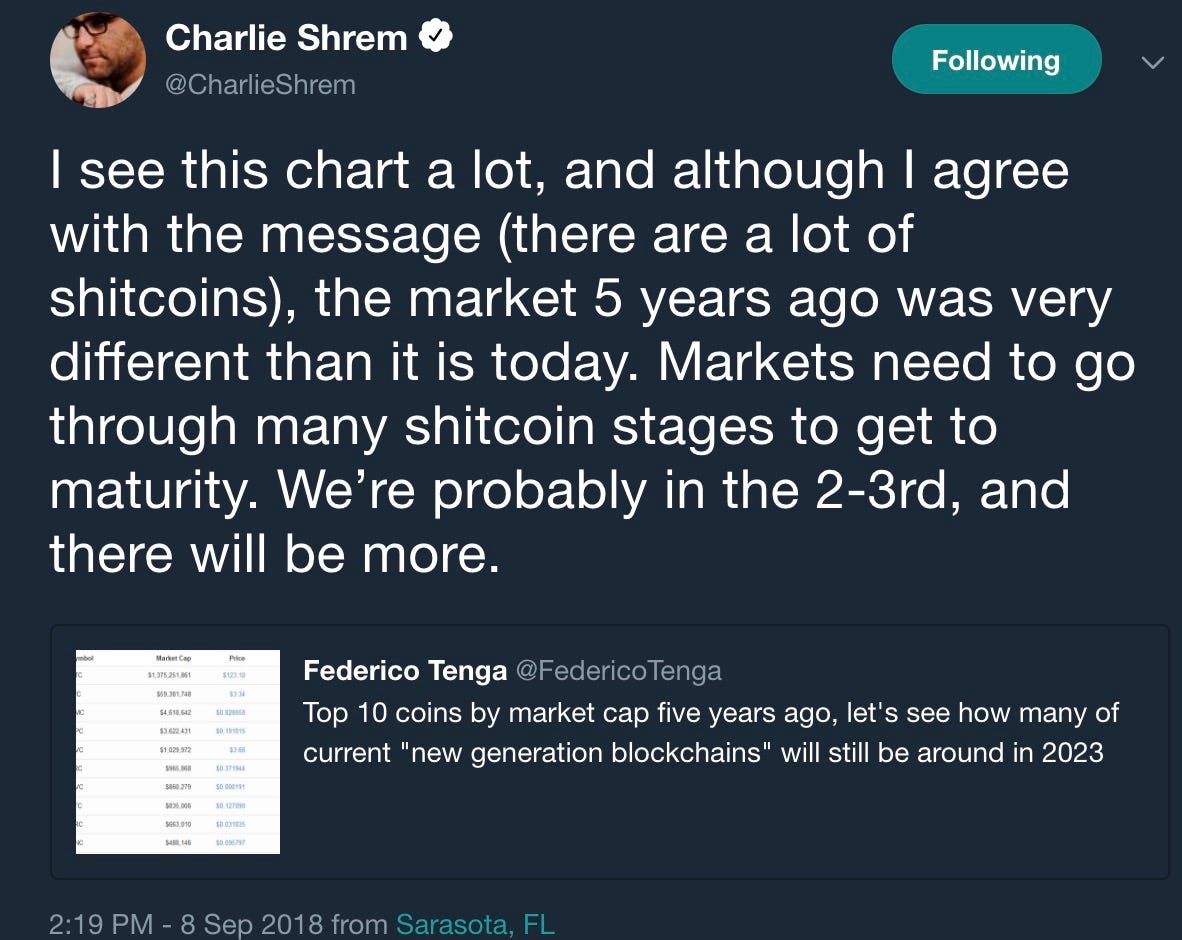Click empty area of the quoted tweet card
This screenshot has height=940, width=1182.
click(716, 822)
